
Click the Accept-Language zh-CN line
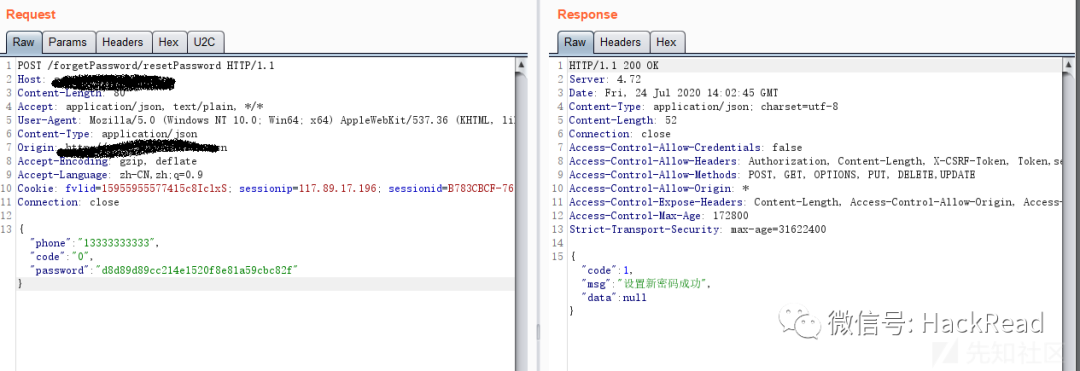tap(110, 175)
